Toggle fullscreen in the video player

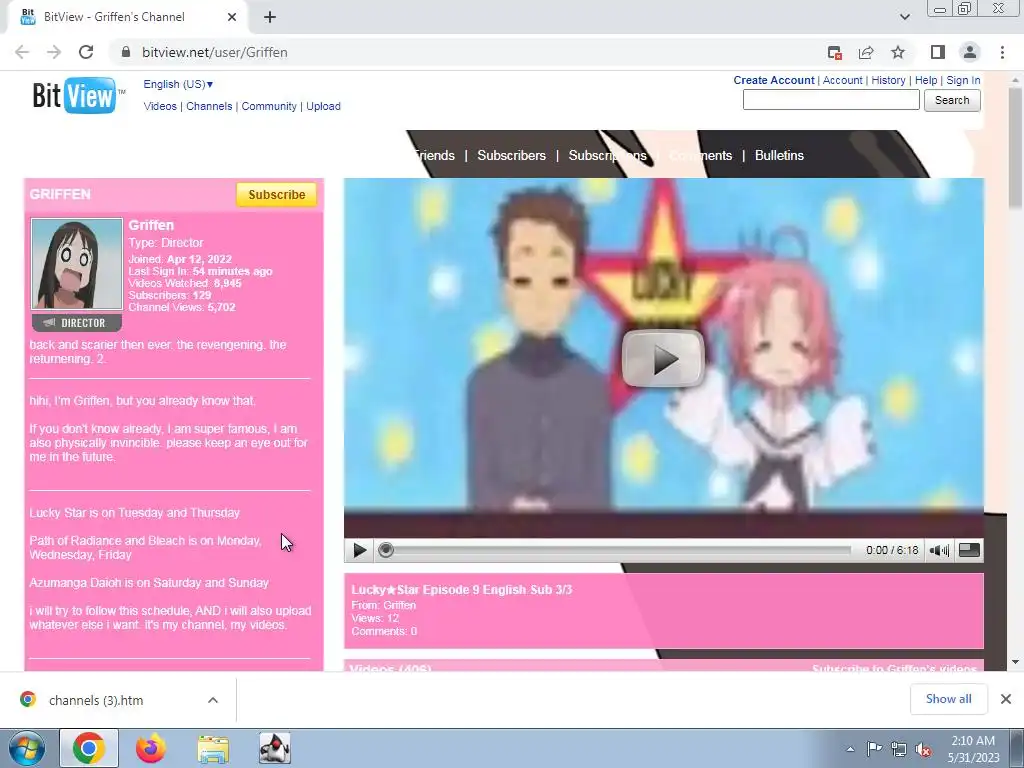coord(969,550)
